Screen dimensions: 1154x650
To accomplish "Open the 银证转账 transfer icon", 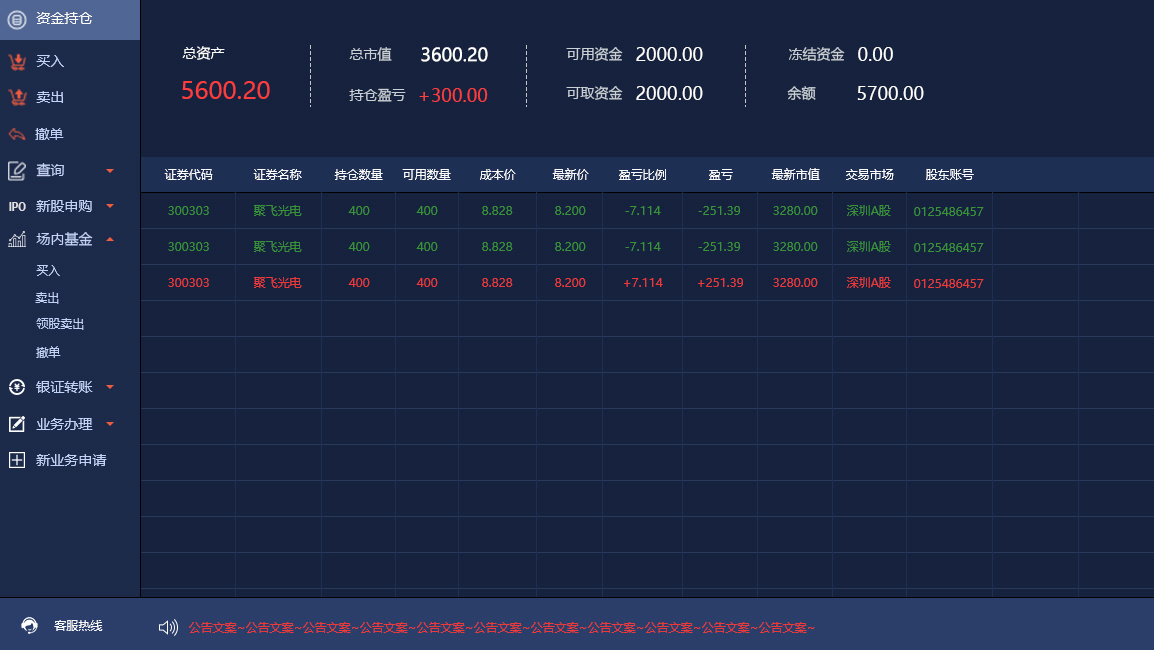I will 16,388.
